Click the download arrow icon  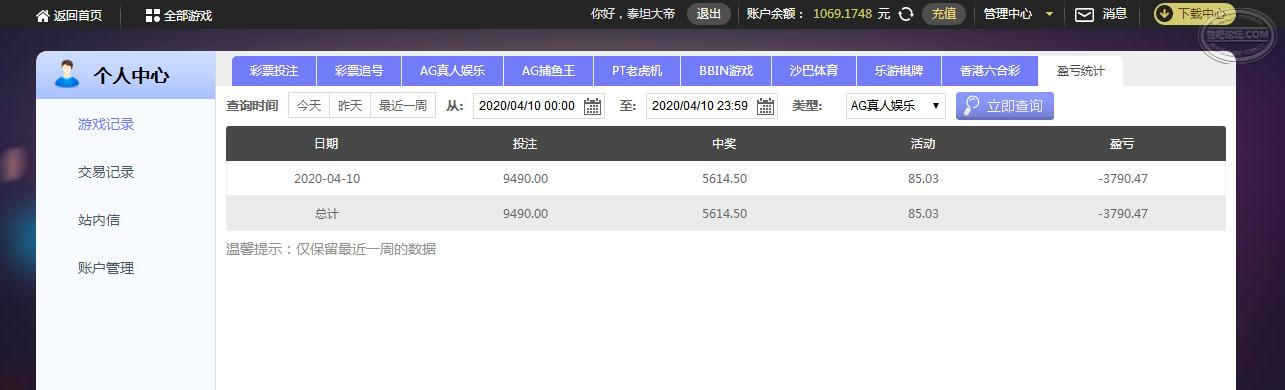1165,14
